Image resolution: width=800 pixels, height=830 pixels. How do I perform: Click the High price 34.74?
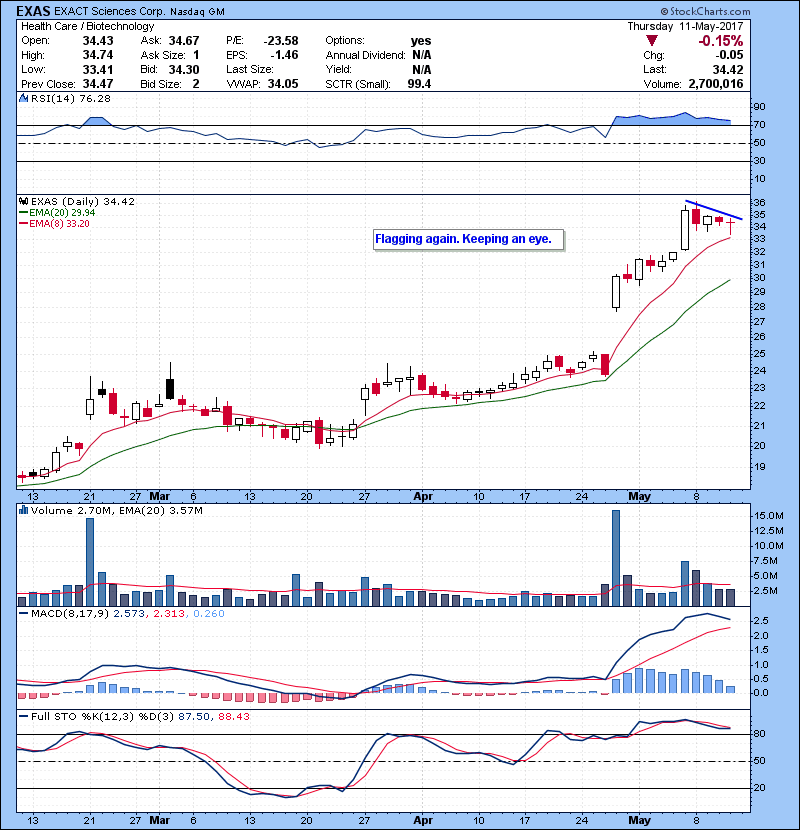coord(98,55)
